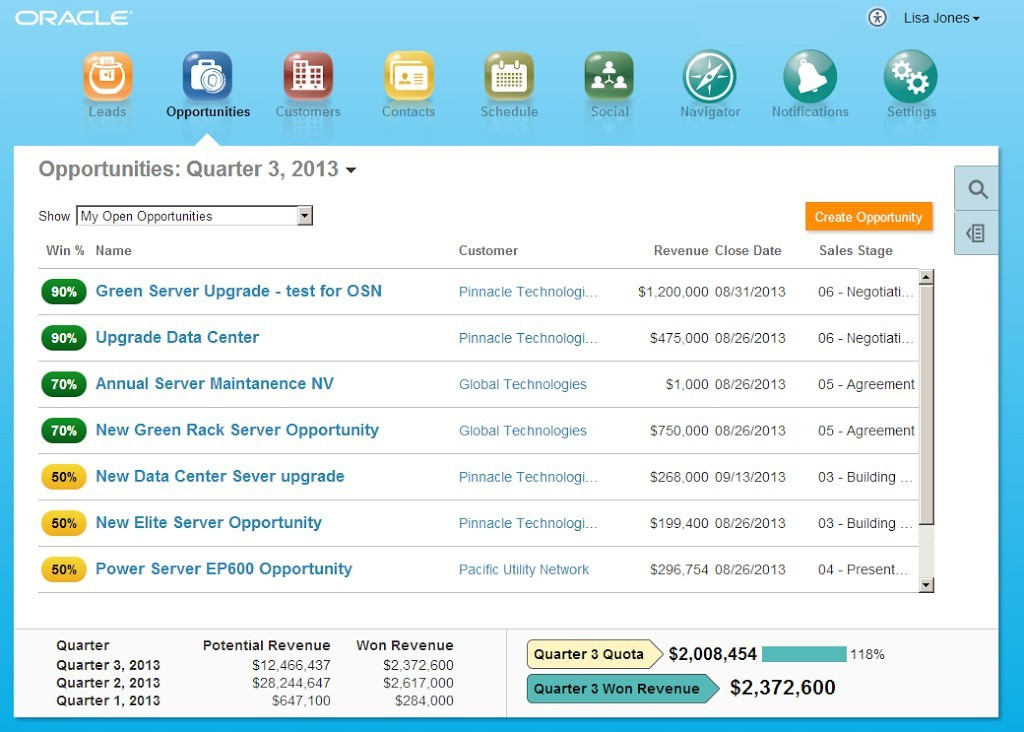
Task: Open the collapse panel side tab icon
Action: (x=977, y=233)
